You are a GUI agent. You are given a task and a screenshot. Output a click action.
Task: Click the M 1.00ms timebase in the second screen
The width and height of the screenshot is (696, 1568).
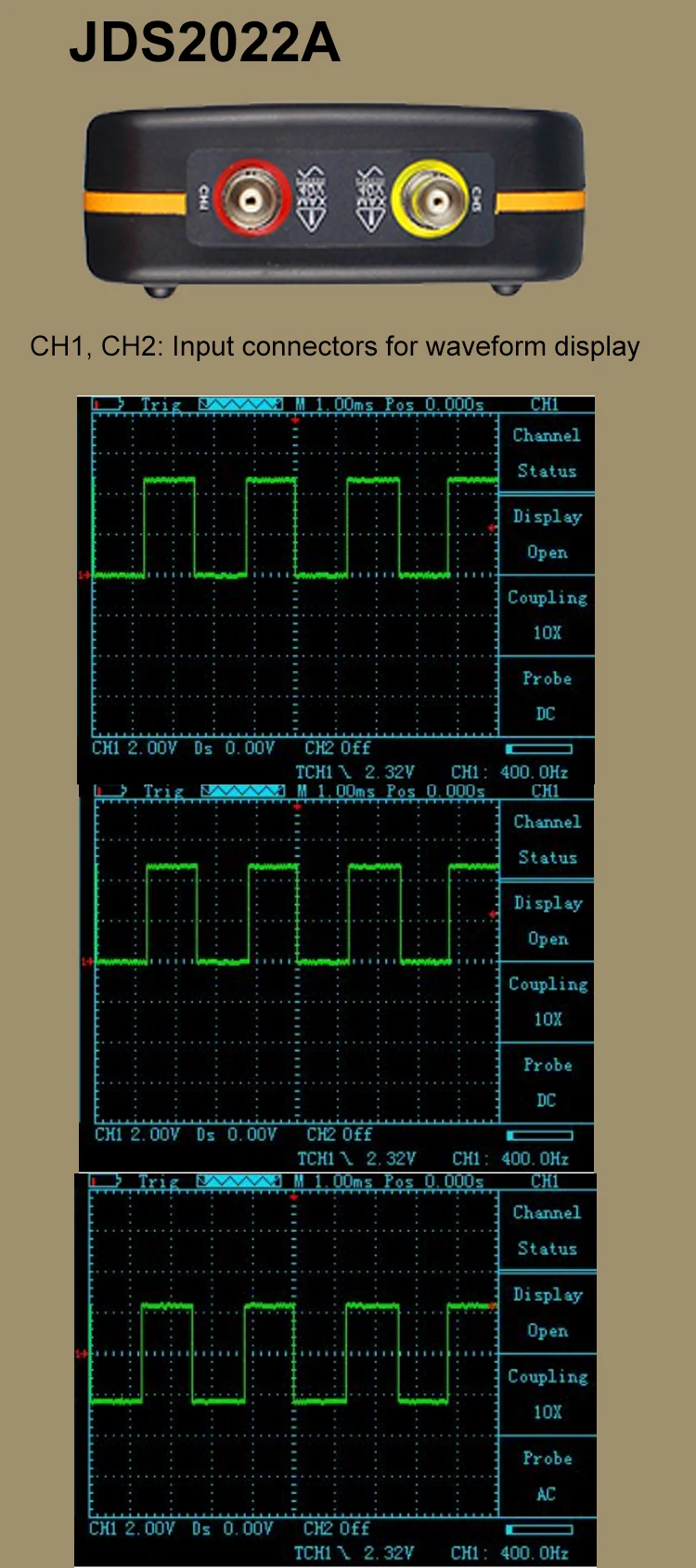pos(336,791)
